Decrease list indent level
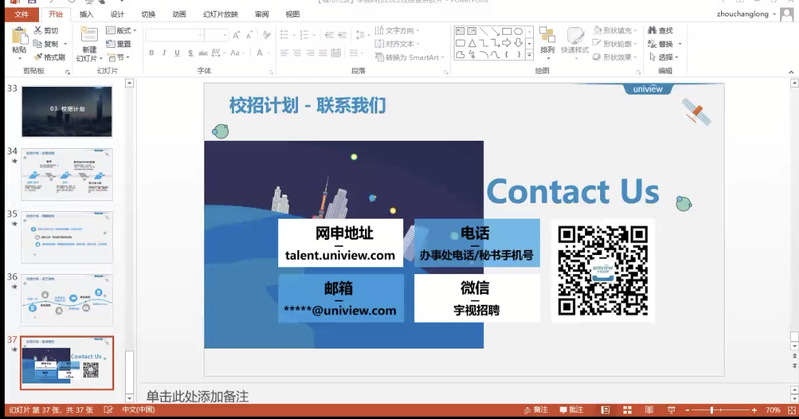This screenshot has height=419, width=799. (x=329, y=35)
